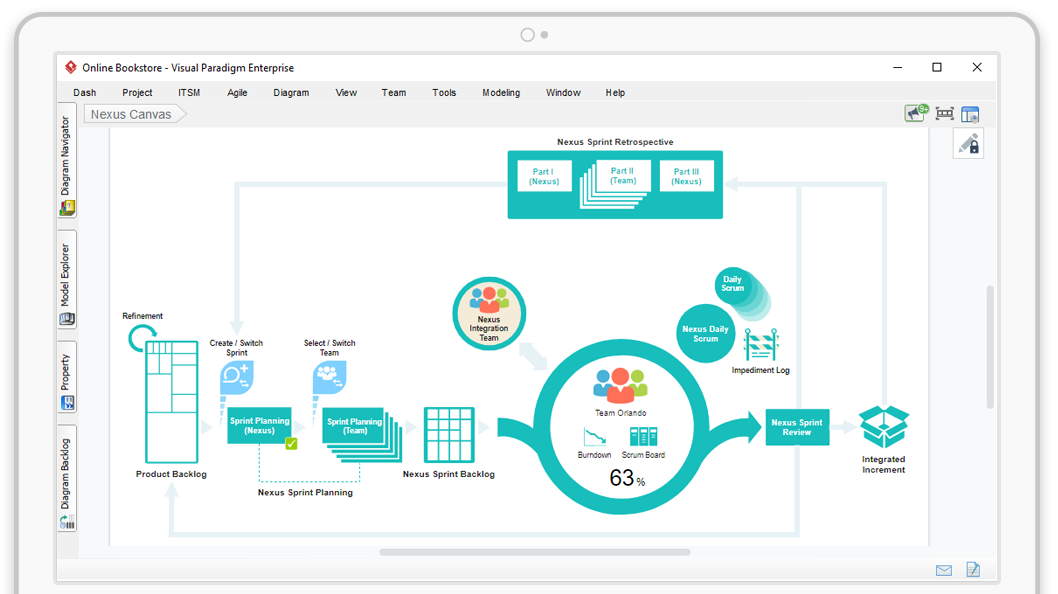Viewport: 1058px width, 594px height.
Task: Open the Scrum Board icon
Action: [x=642, y=436]
